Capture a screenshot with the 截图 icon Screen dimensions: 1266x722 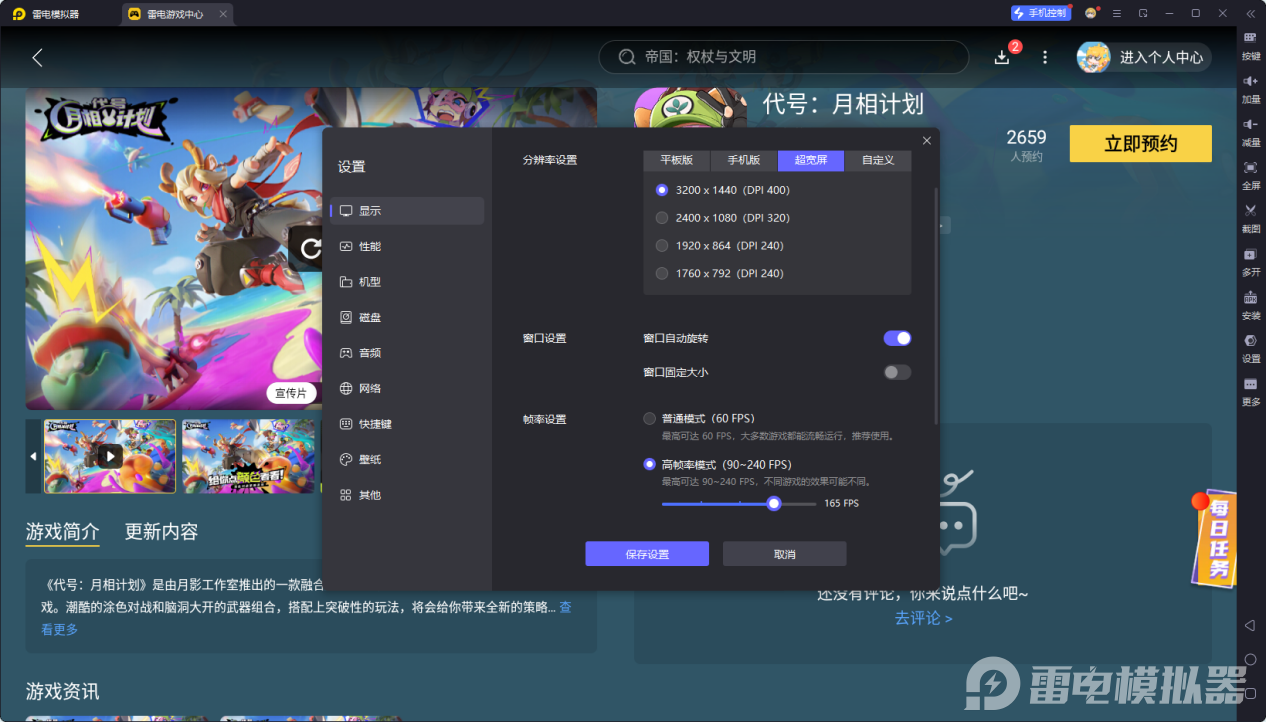pyautogui.click(x=1249, y=219)
